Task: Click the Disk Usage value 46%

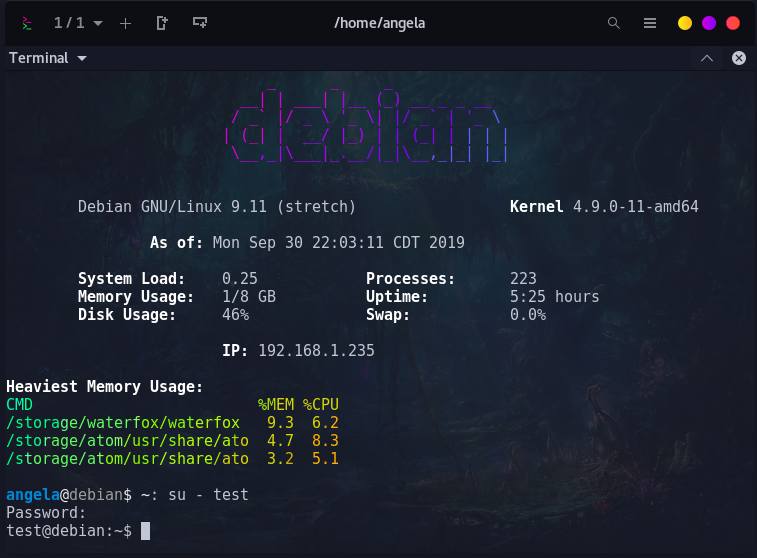Action: pyautogui.click(x=235, y=315)
